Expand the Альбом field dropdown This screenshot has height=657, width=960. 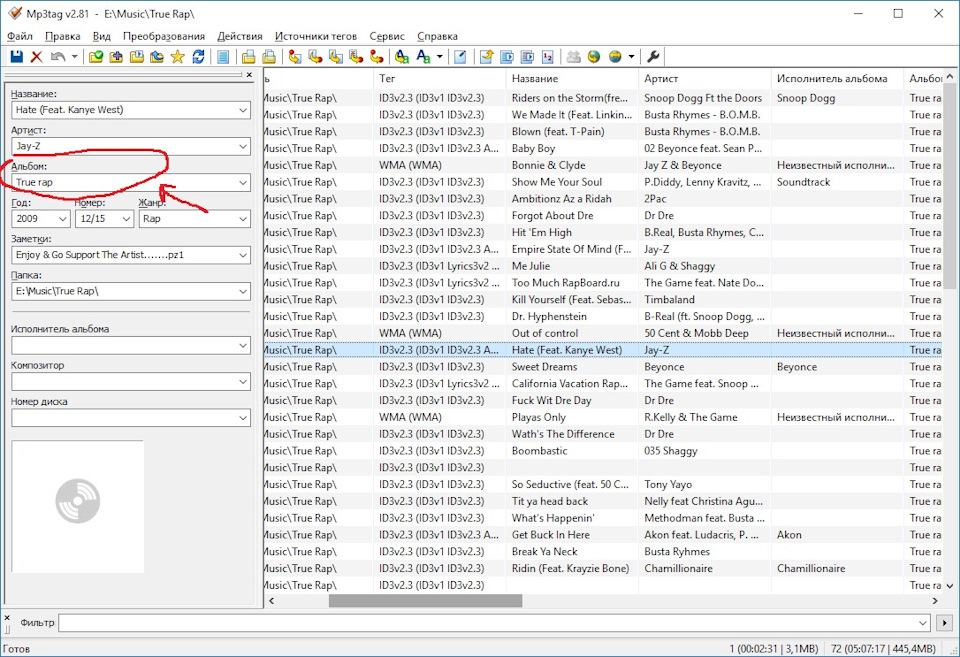click(243, 182)
